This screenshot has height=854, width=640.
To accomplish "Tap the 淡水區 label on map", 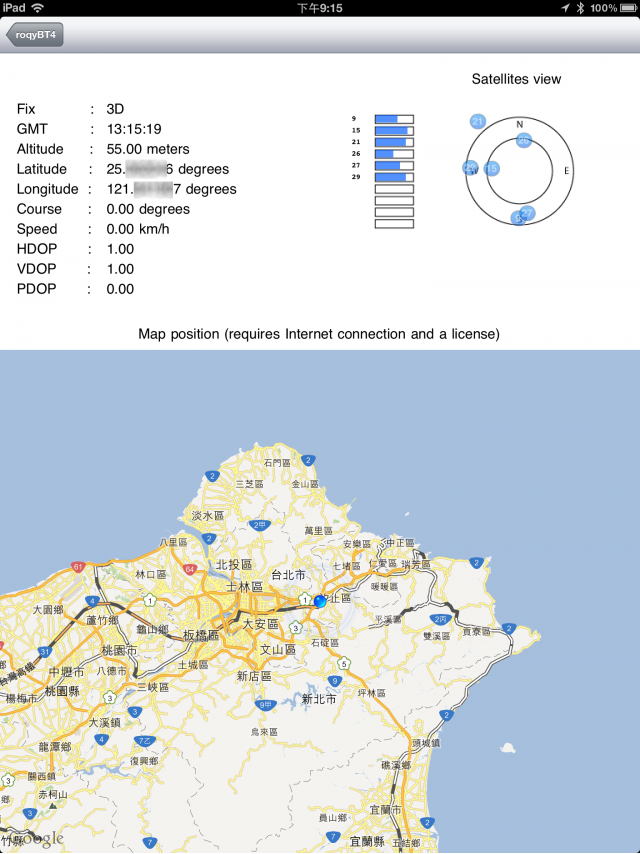I will (x=208, y=515).
